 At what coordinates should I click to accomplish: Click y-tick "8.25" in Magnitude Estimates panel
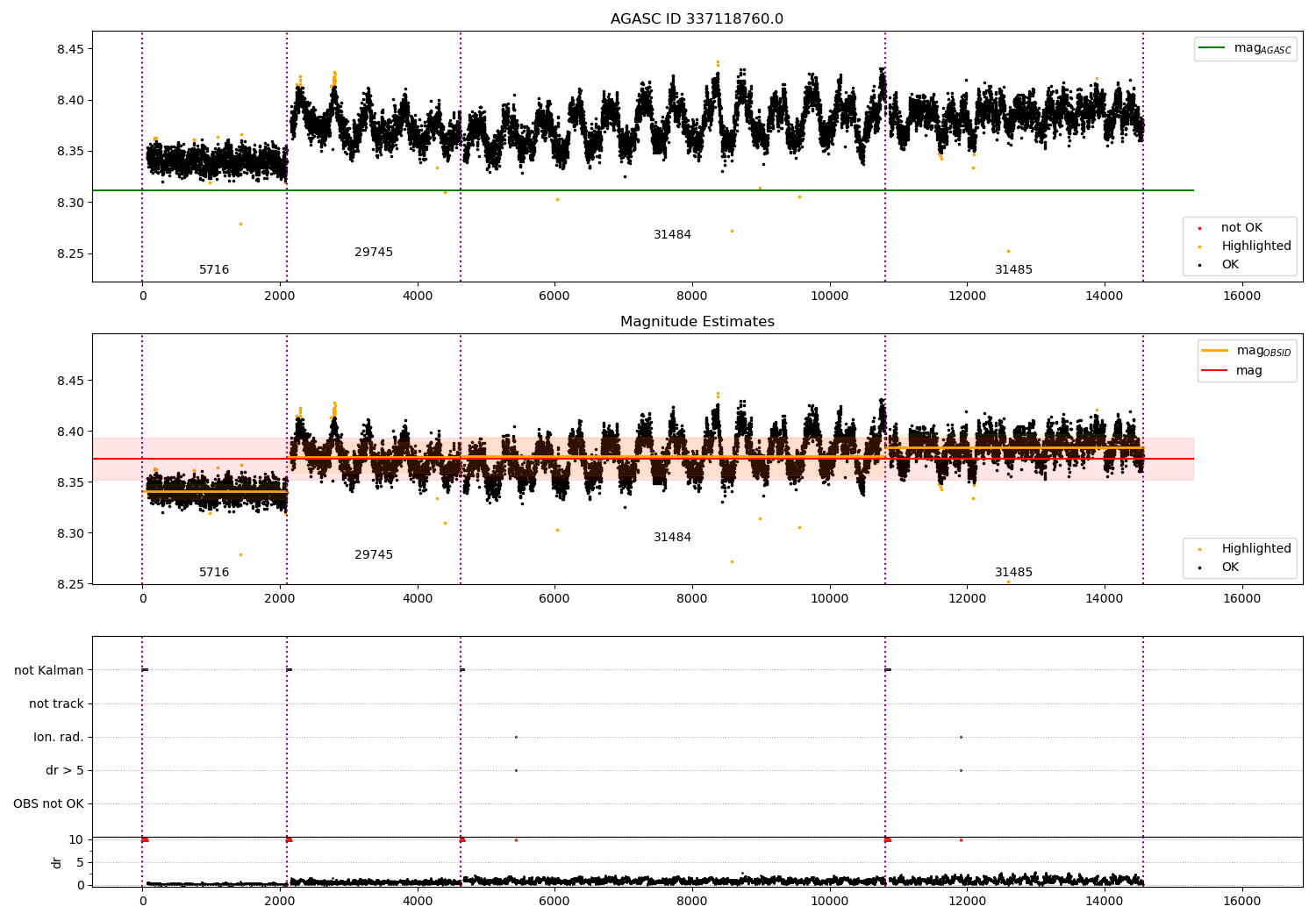(x=70, y=584)
